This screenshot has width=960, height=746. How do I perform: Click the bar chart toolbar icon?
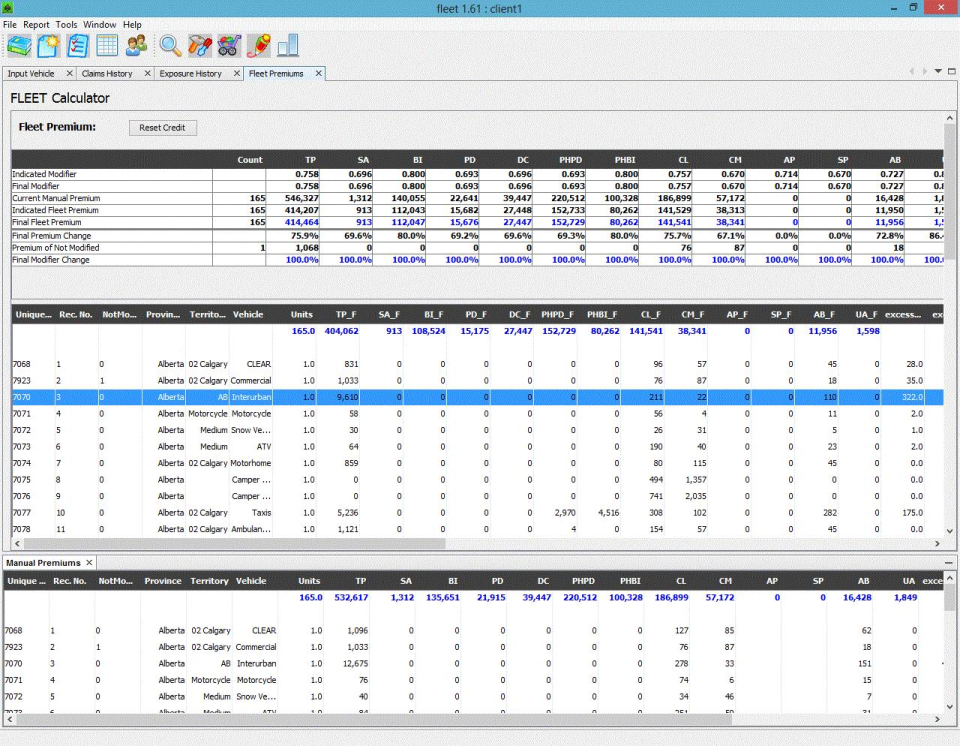pos(288,46)
